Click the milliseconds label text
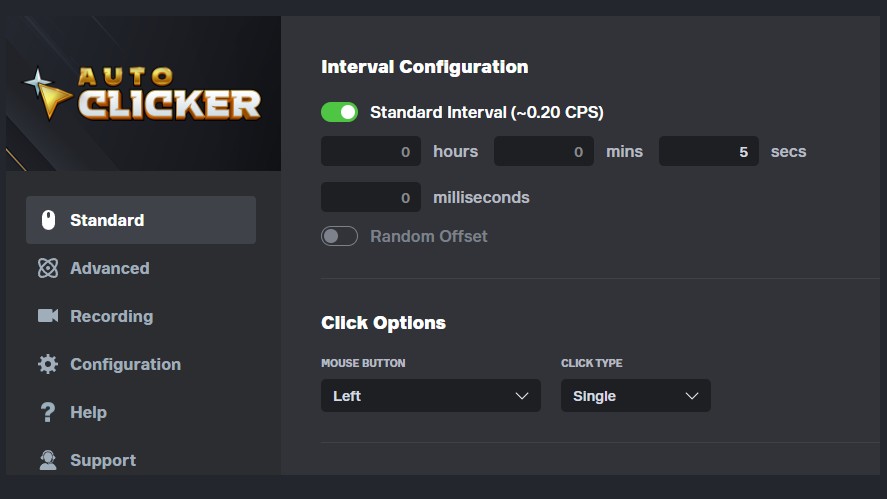The image size is (887, 499). coord(481,197)
